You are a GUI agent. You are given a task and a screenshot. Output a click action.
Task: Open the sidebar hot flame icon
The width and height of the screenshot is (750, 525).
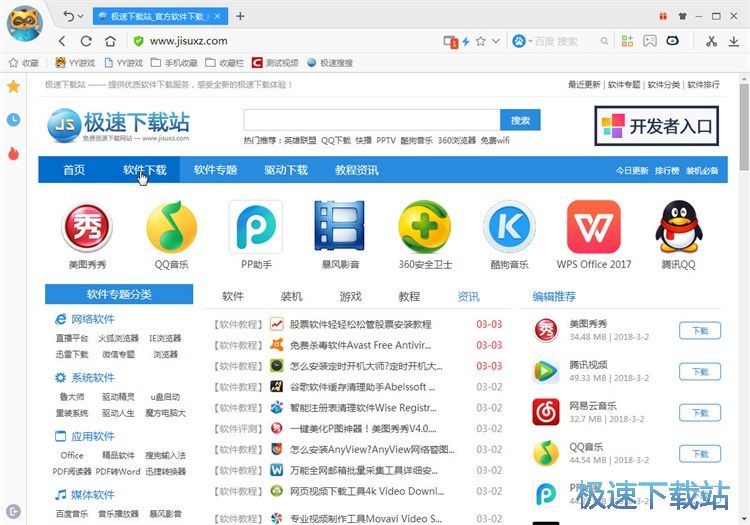tap(13, 153)
